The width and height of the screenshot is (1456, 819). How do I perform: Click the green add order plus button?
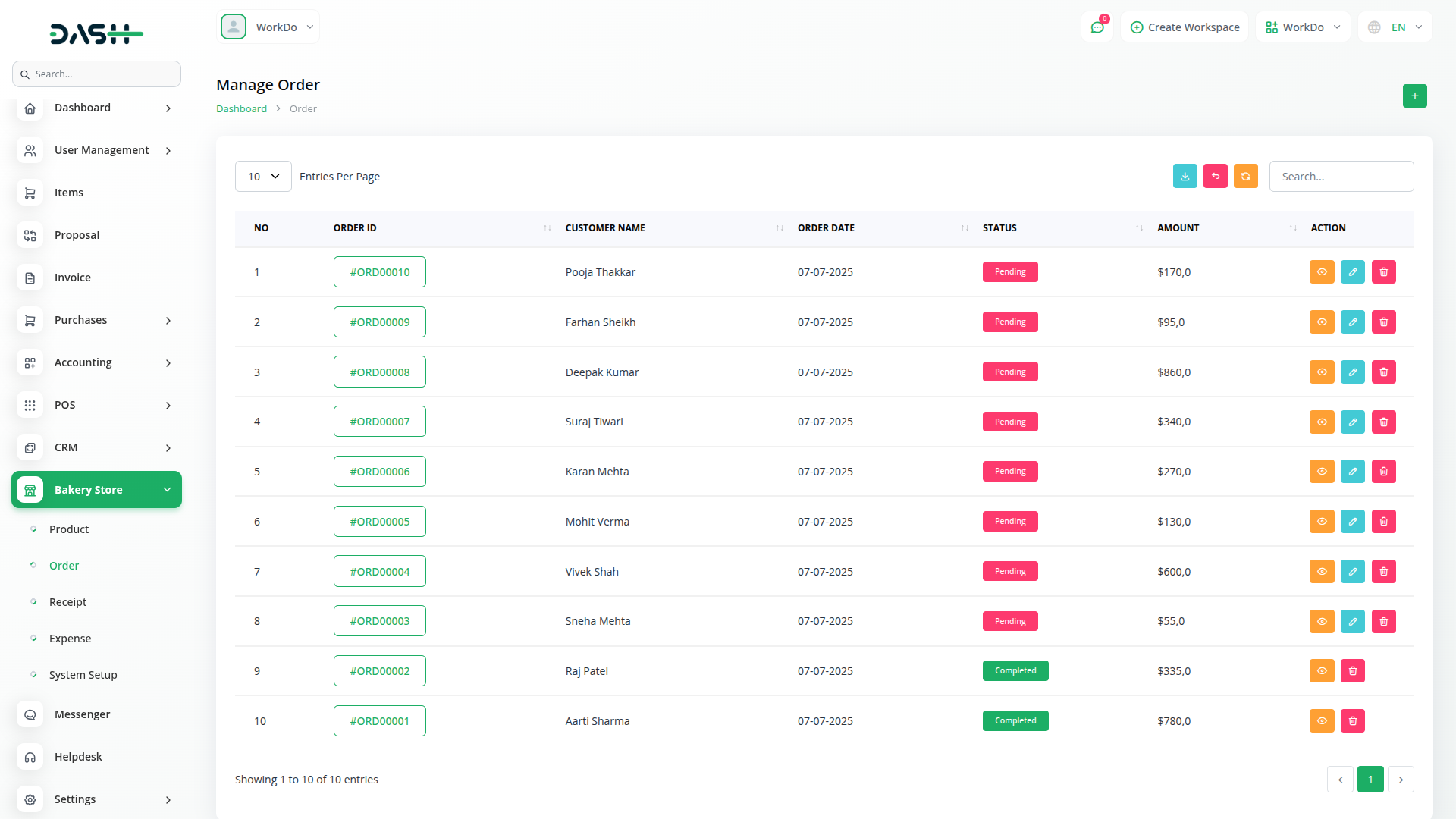point(1414,96)
